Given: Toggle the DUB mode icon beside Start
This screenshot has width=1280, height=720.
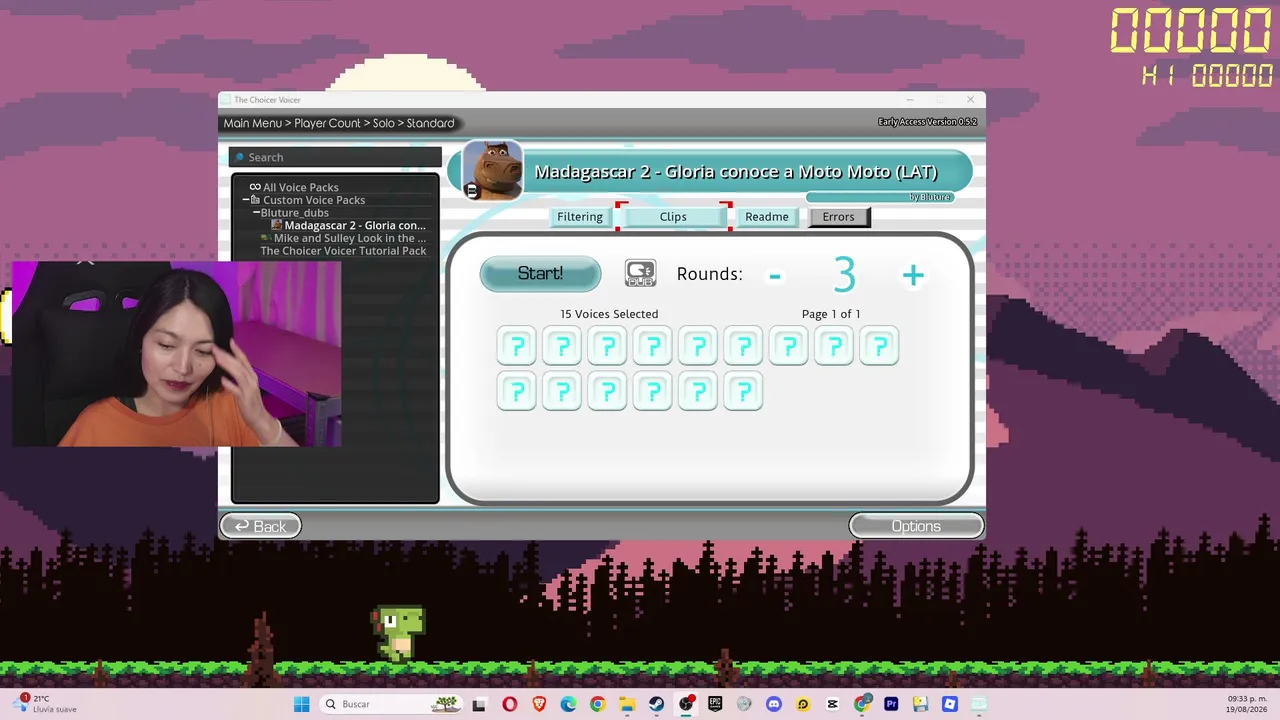Looking at the screenshot, I should pos(640,273).
